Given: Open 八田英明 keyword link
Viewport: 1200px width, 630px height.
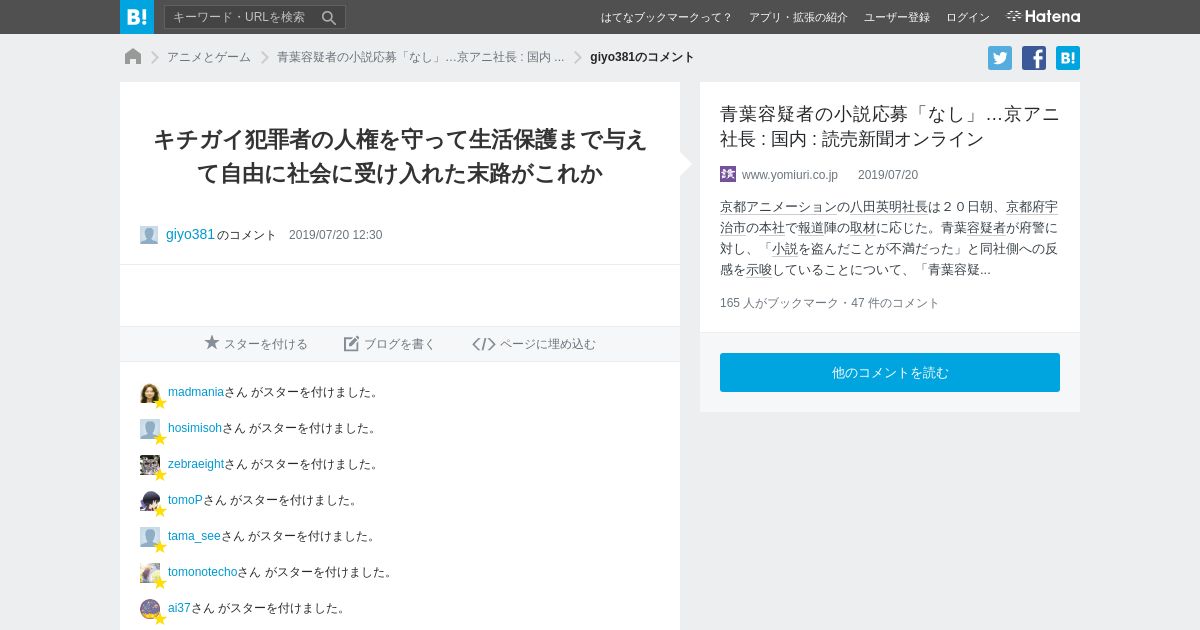Looking at the screenshot, I should pos(876,207).
